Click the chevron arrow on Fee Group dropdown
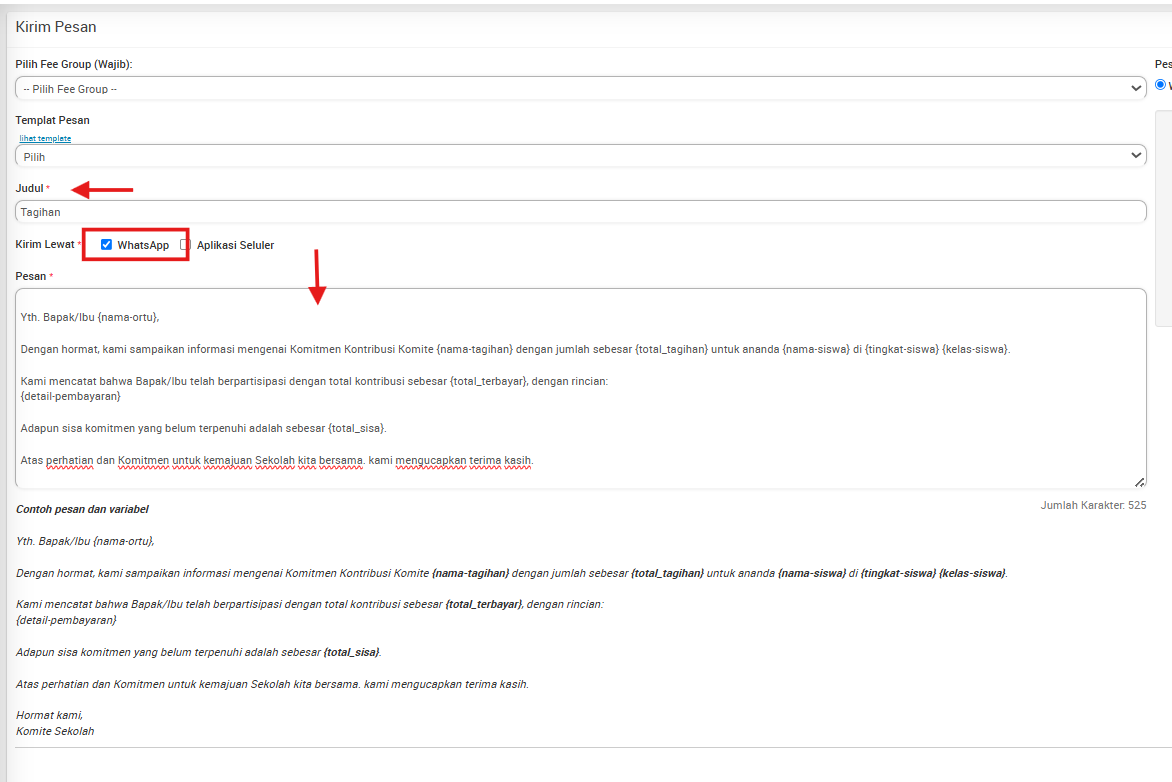This screenshot has width=1172, height=782. pyautogui.click(x=1135, y=89)
